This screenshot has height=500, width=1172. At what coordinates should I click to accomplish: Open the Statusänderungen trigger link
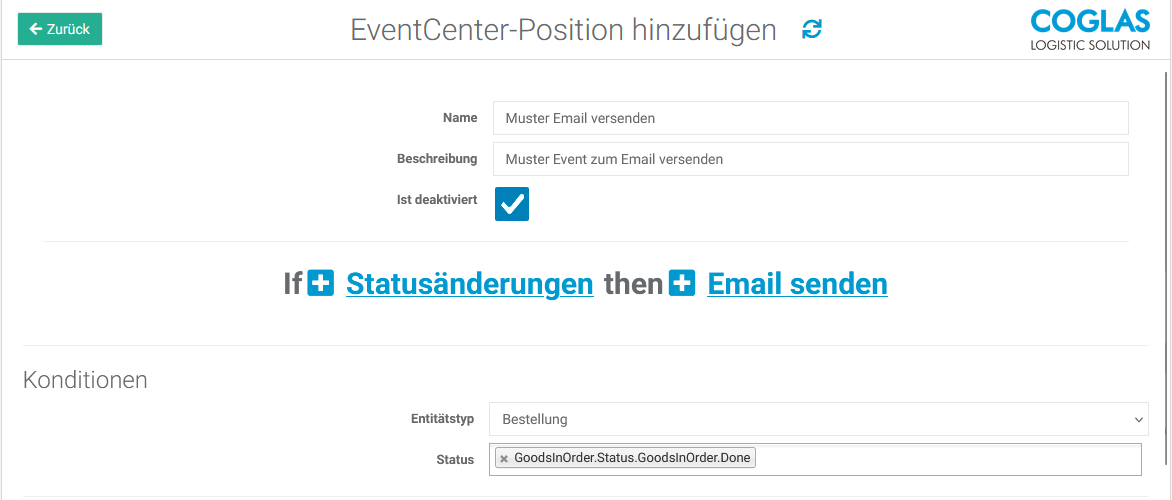[469, 284]
